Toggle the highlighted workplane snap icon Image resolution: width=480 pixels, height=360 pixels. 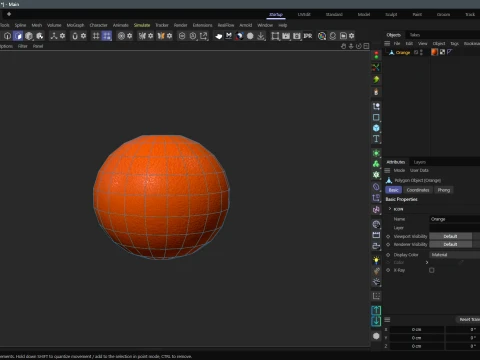click(107, 36)
